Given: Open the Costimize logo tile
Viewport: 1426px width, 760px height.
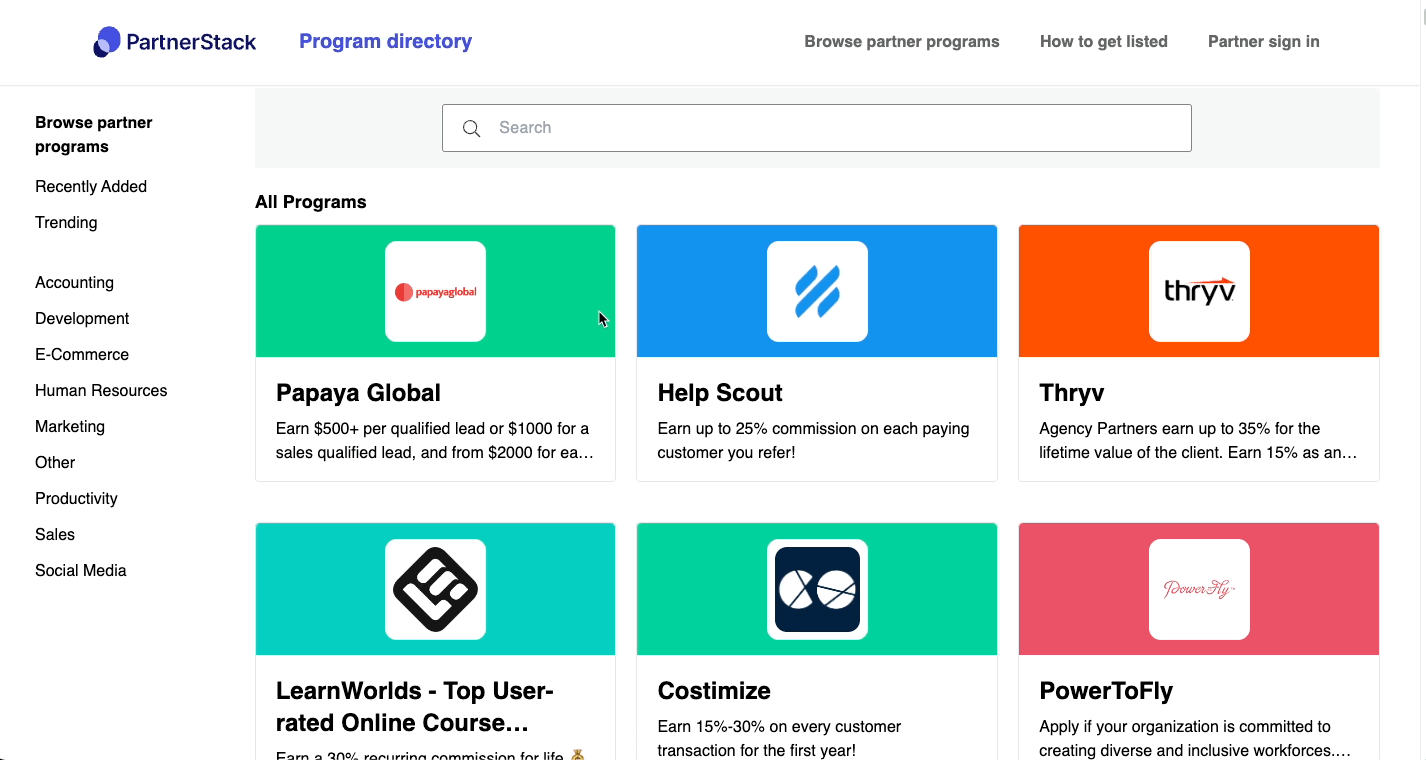Looking at the screenshot, I should pos(817,589).
